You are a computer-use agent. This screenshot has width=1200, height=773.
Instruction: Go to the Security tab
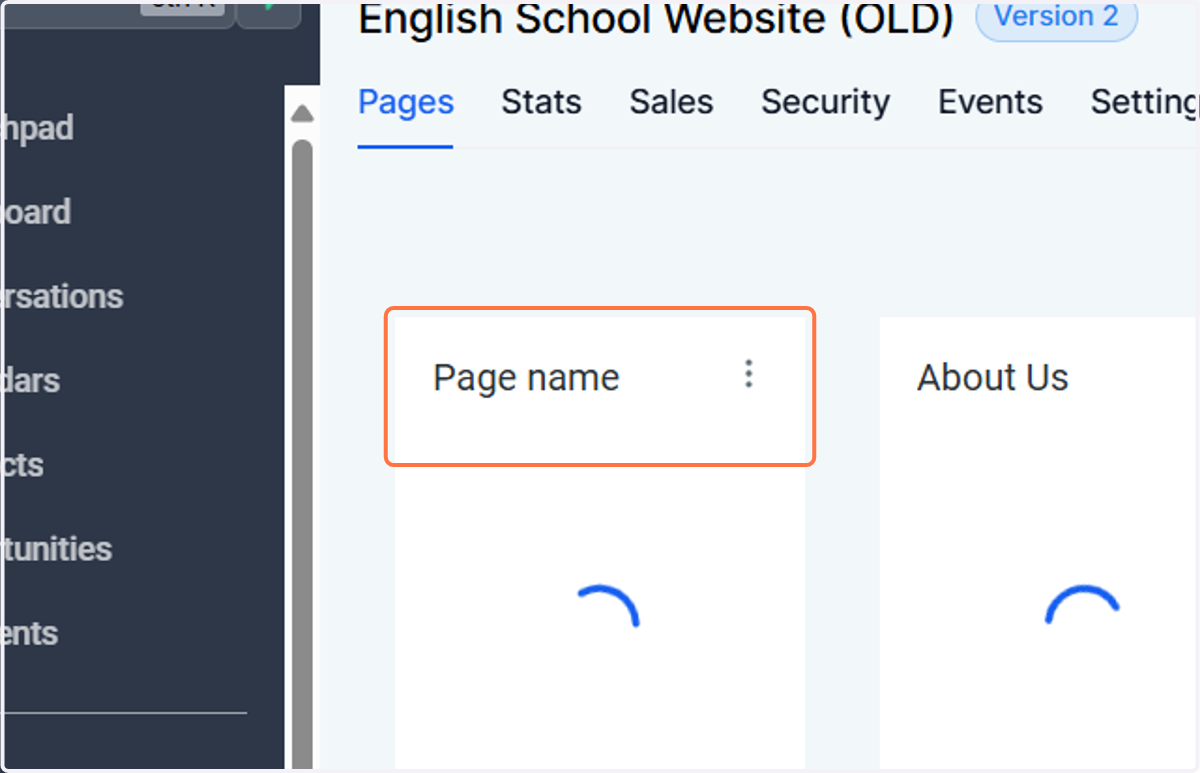coord(826,102)
